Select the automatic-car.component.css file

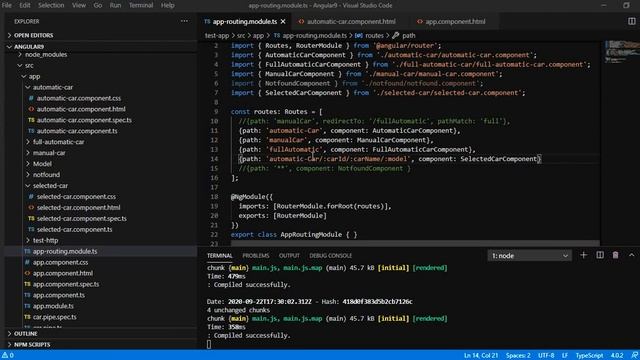point(79,98)
